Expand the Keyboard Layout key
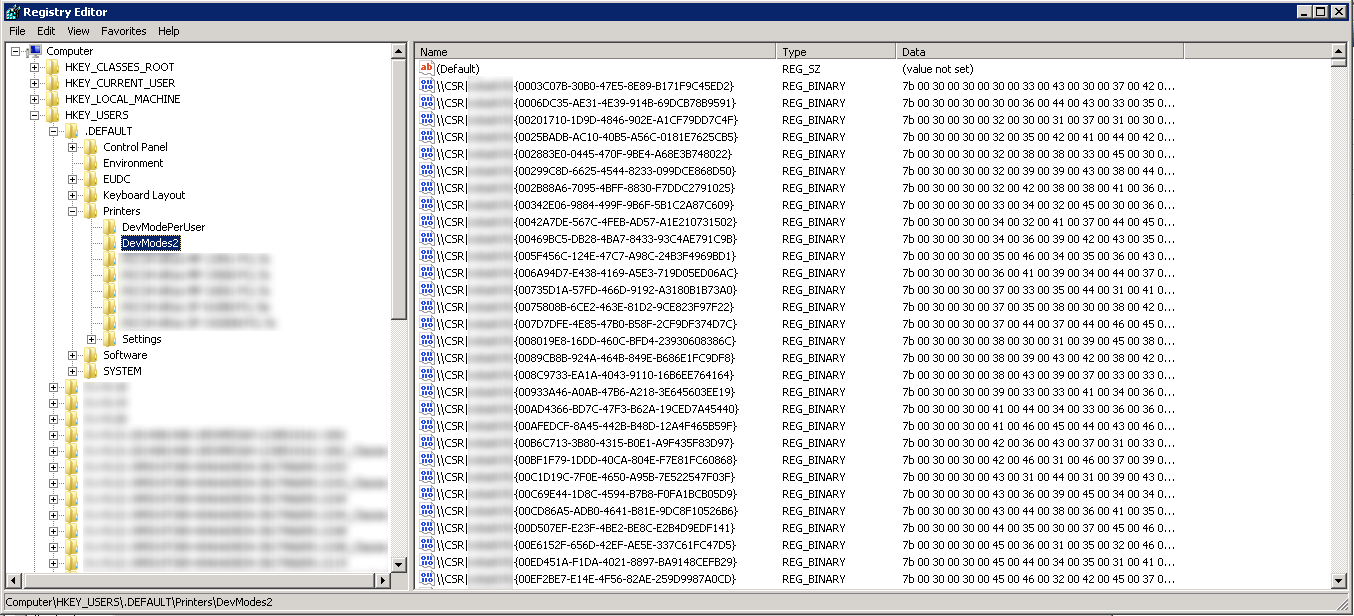The image size is (1354, 616). pos(73,195)
